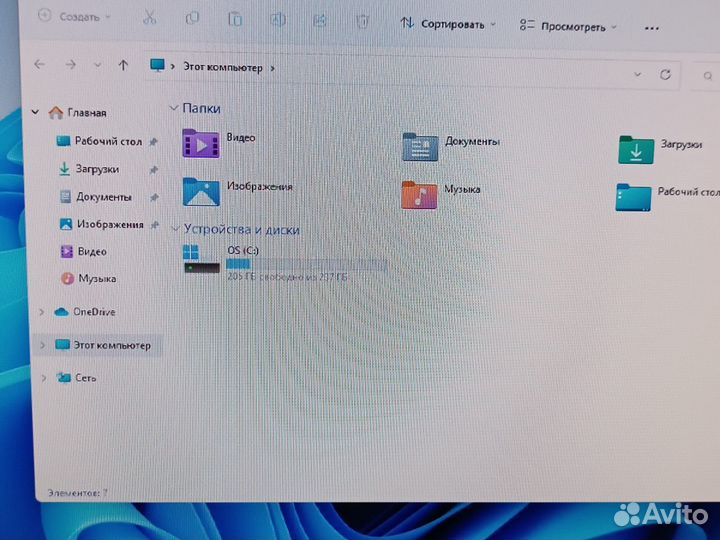Click Этот компьютер in address bar
This screenshot has height=540, width=720.
click(223, 67)
